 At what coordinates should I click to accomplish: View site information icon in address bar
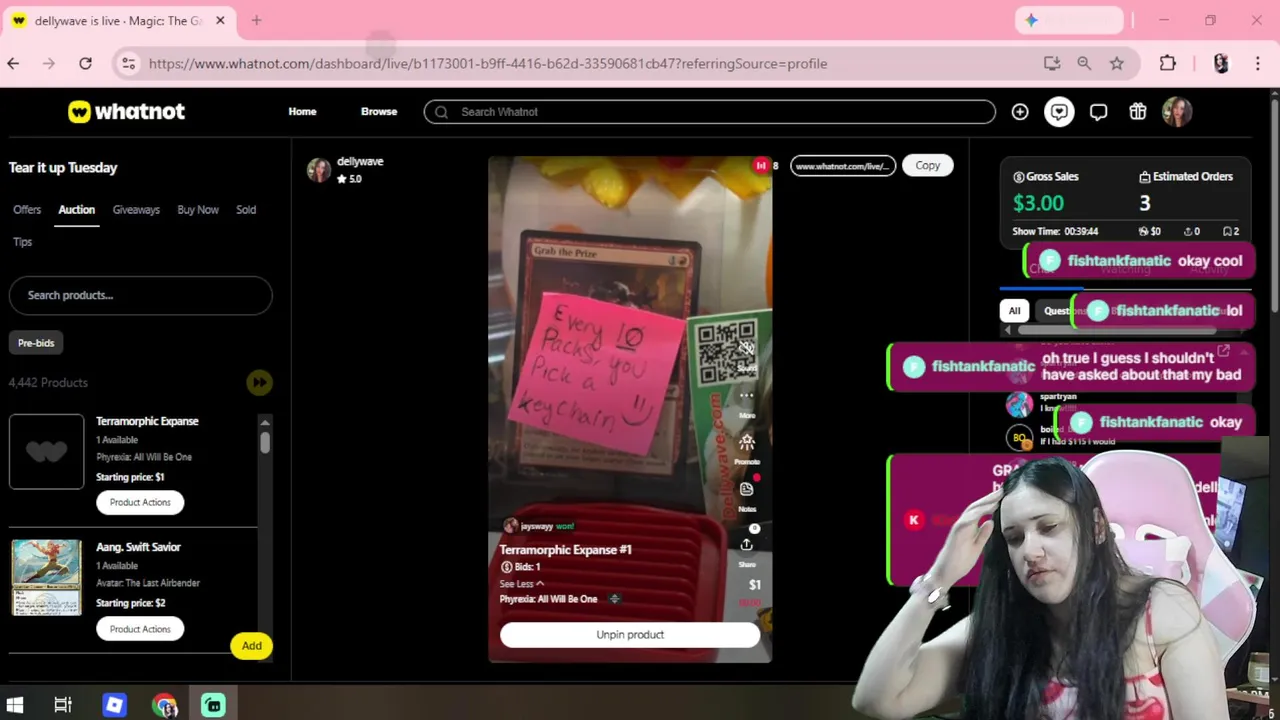128,63
